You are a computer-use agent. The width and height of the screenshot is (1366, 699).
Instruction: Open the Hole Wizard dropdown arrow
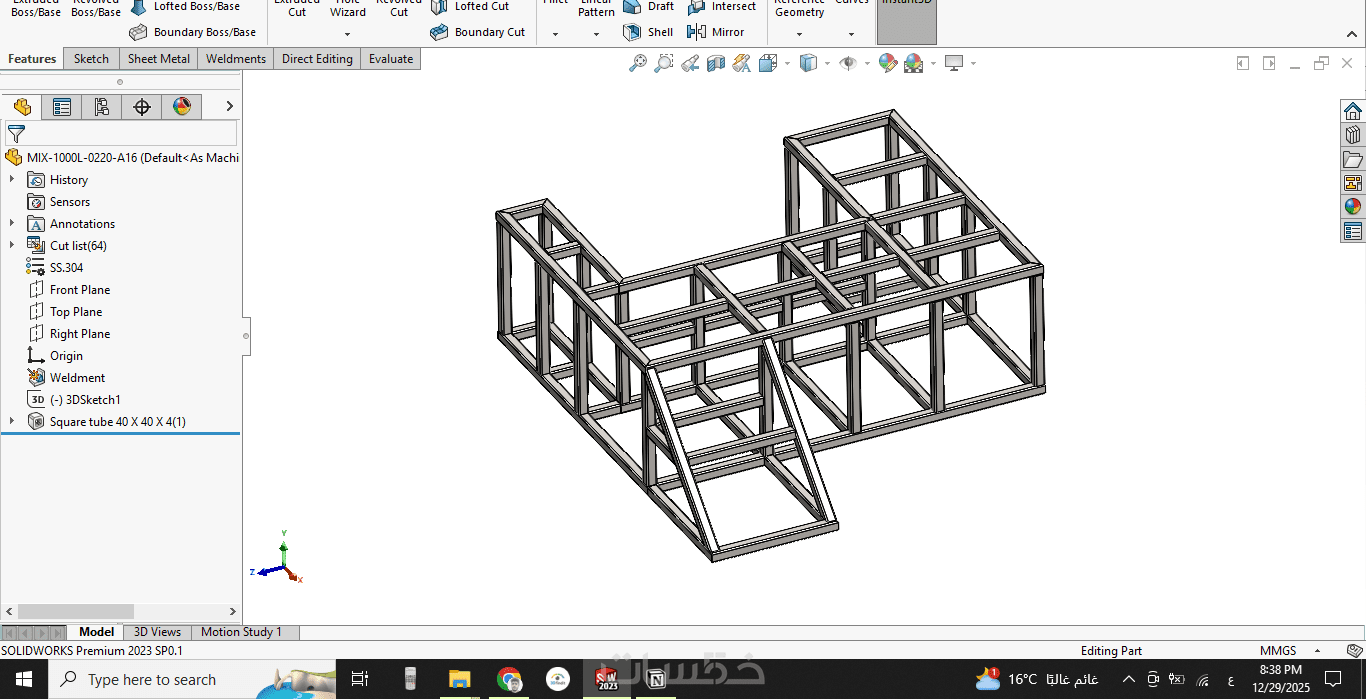(347, 34)
